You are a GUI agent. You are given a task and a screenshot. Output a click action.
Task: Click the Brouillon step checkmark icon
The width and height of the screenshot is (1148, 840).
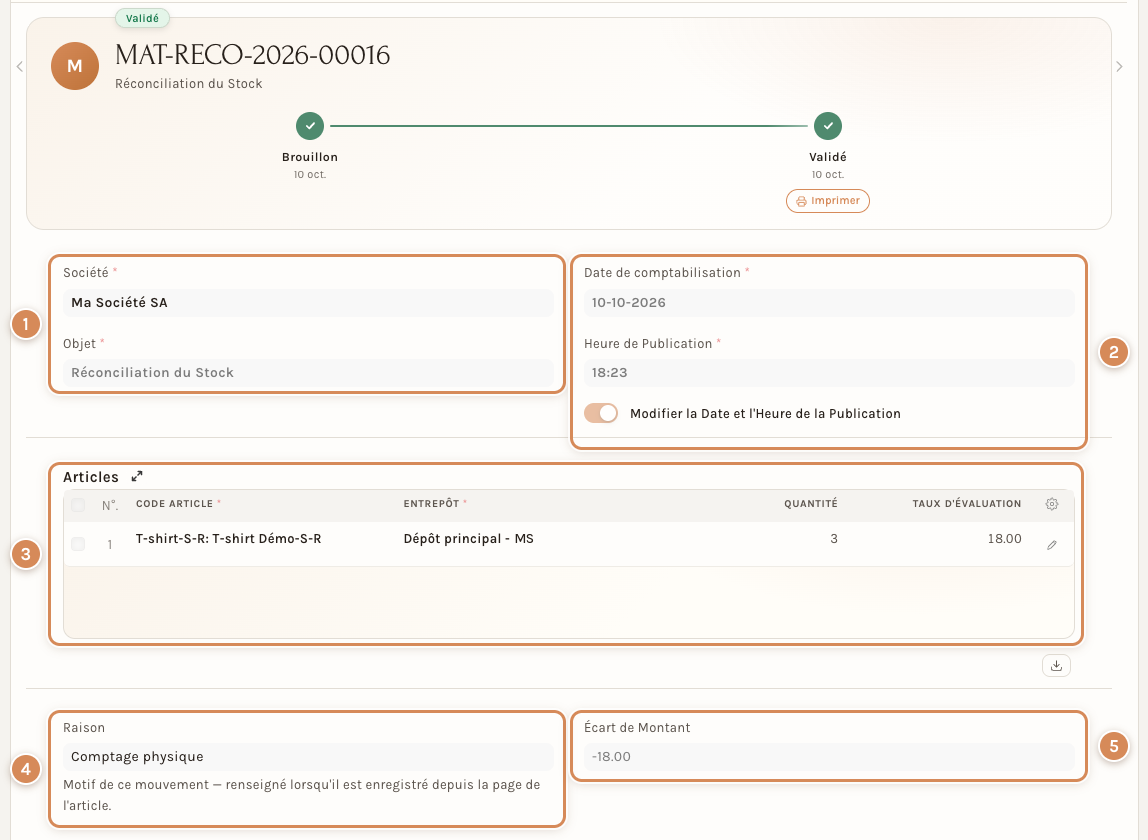coord(310,126)
